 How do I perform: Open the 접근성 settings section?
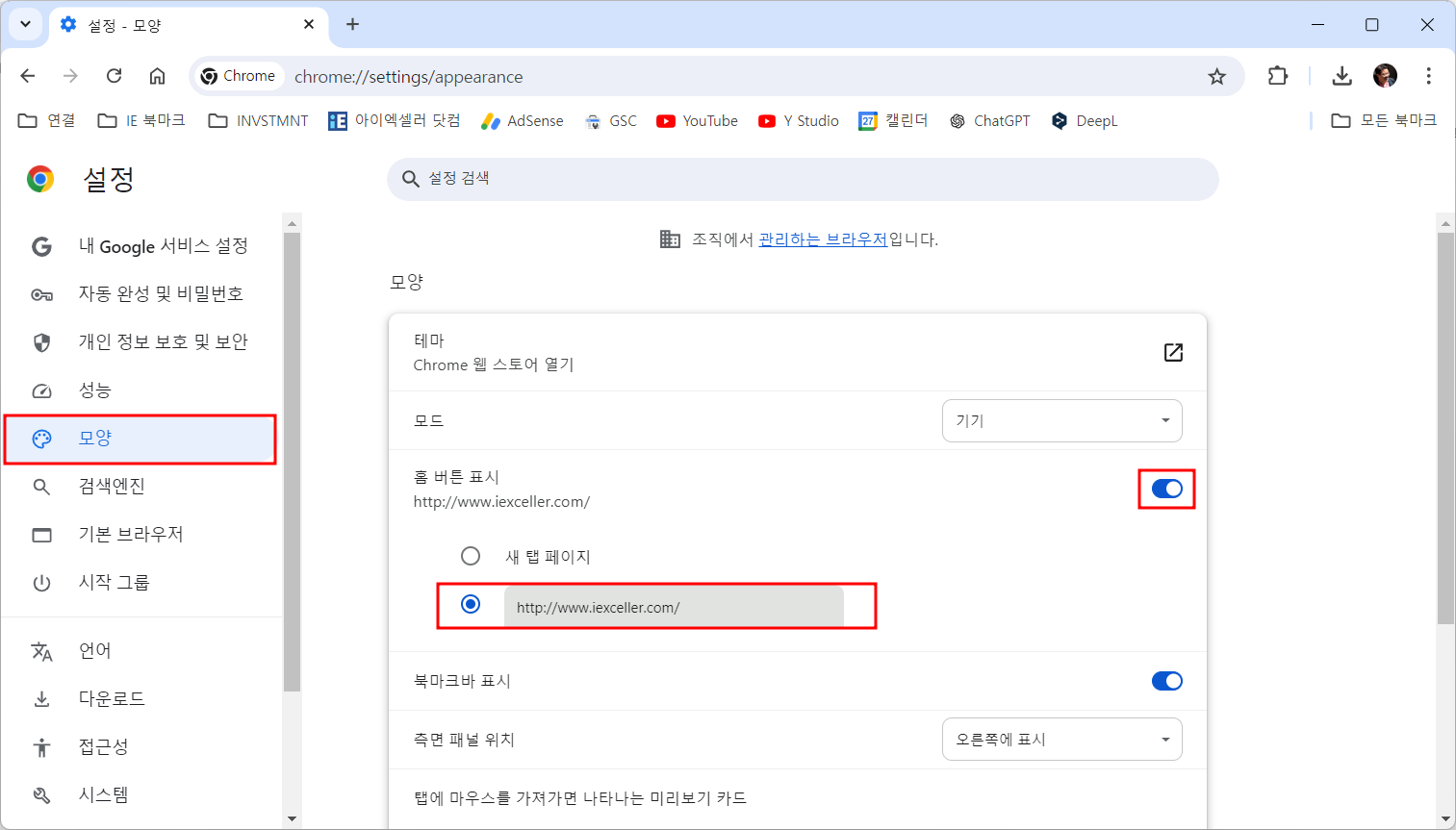tap(140, 747)
